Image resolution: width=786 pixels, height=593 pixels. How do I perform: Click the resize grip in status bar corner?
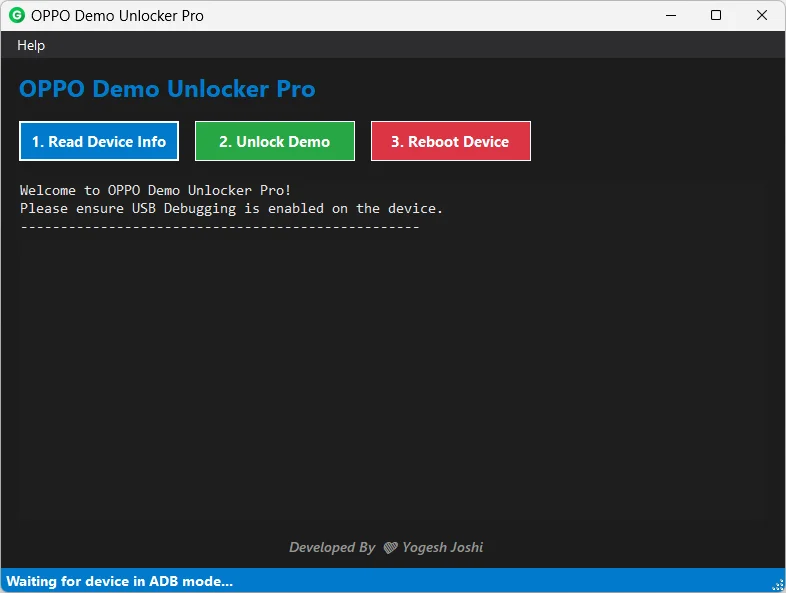tap(777, 584)
